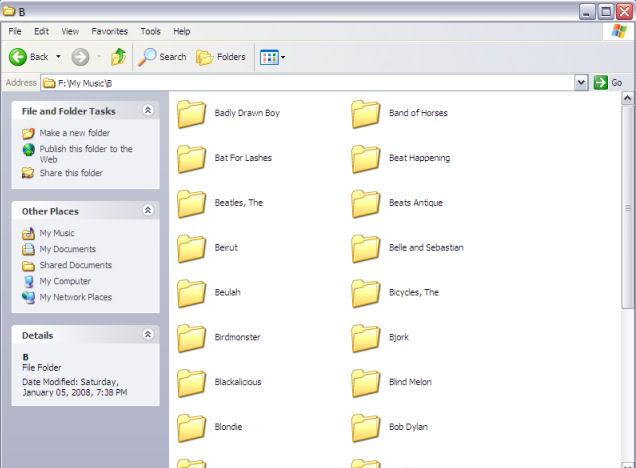Open My Network Places link
The image size is (636, 468).
pos(75,297)
